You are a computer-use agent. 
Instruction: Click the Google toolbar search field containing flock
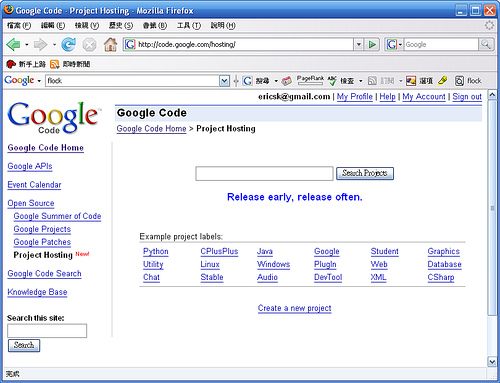133,81
